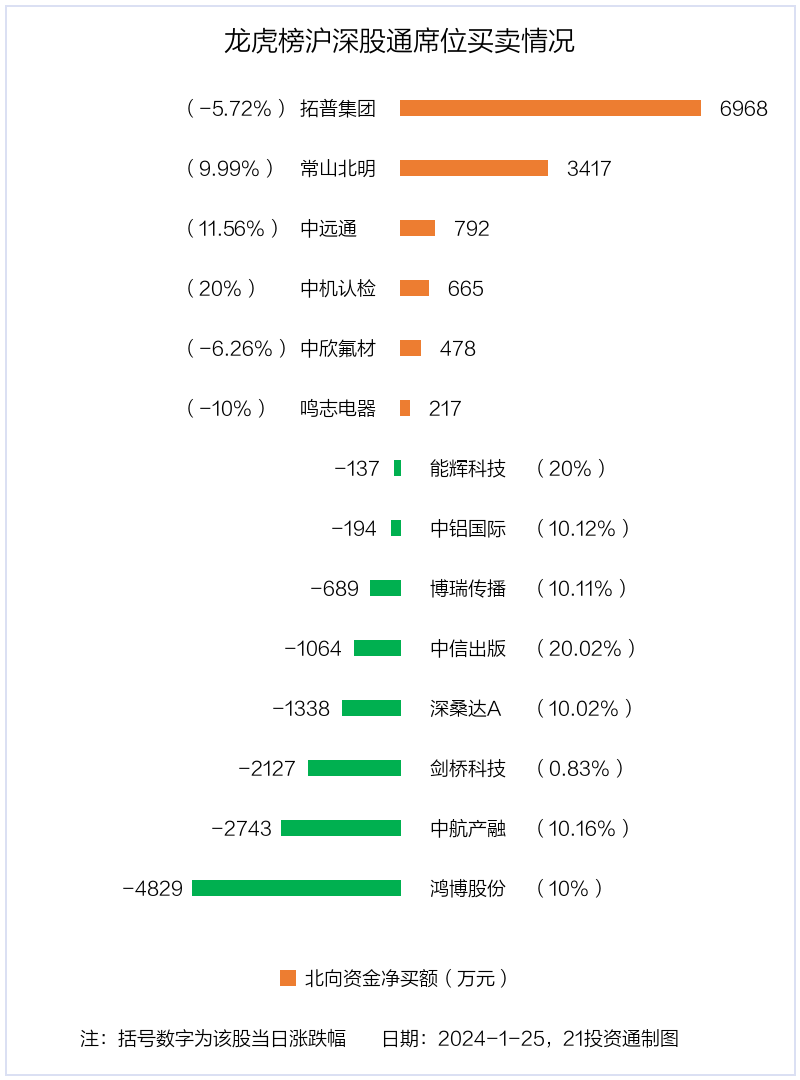This screenshot has width=800, height=1080.
Task: Click the 中机认检 orange bar
Action: click(414, 288)
